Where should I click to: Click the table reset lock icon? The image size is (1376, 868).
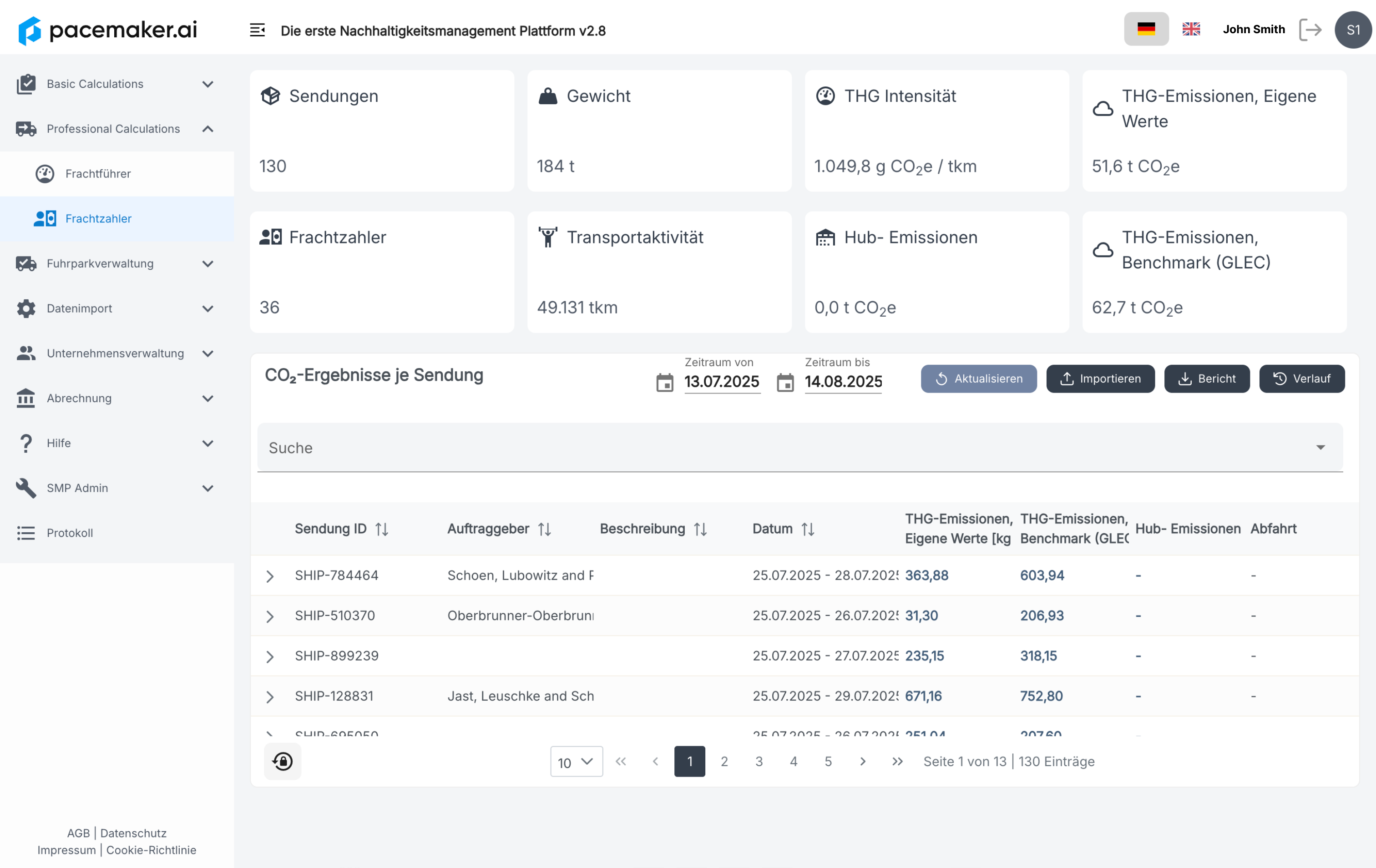(x=282, y=761)
